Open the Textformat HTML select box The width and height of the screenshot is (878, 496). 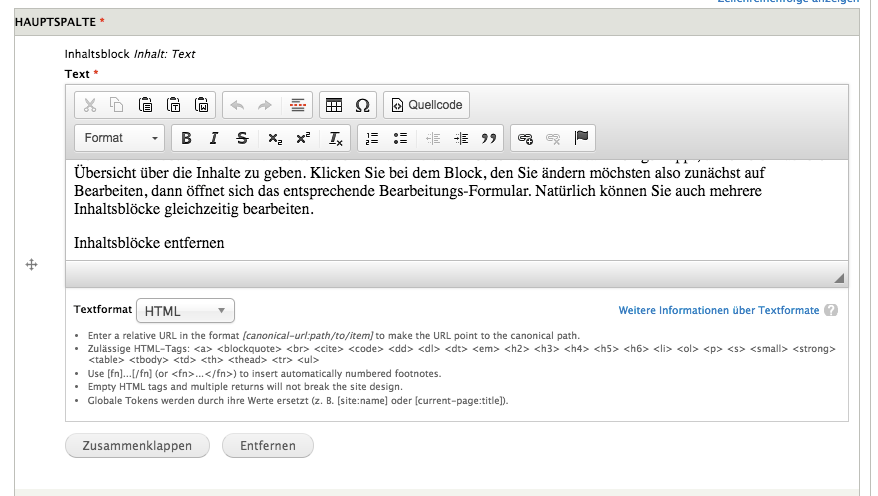coord(185,311)
